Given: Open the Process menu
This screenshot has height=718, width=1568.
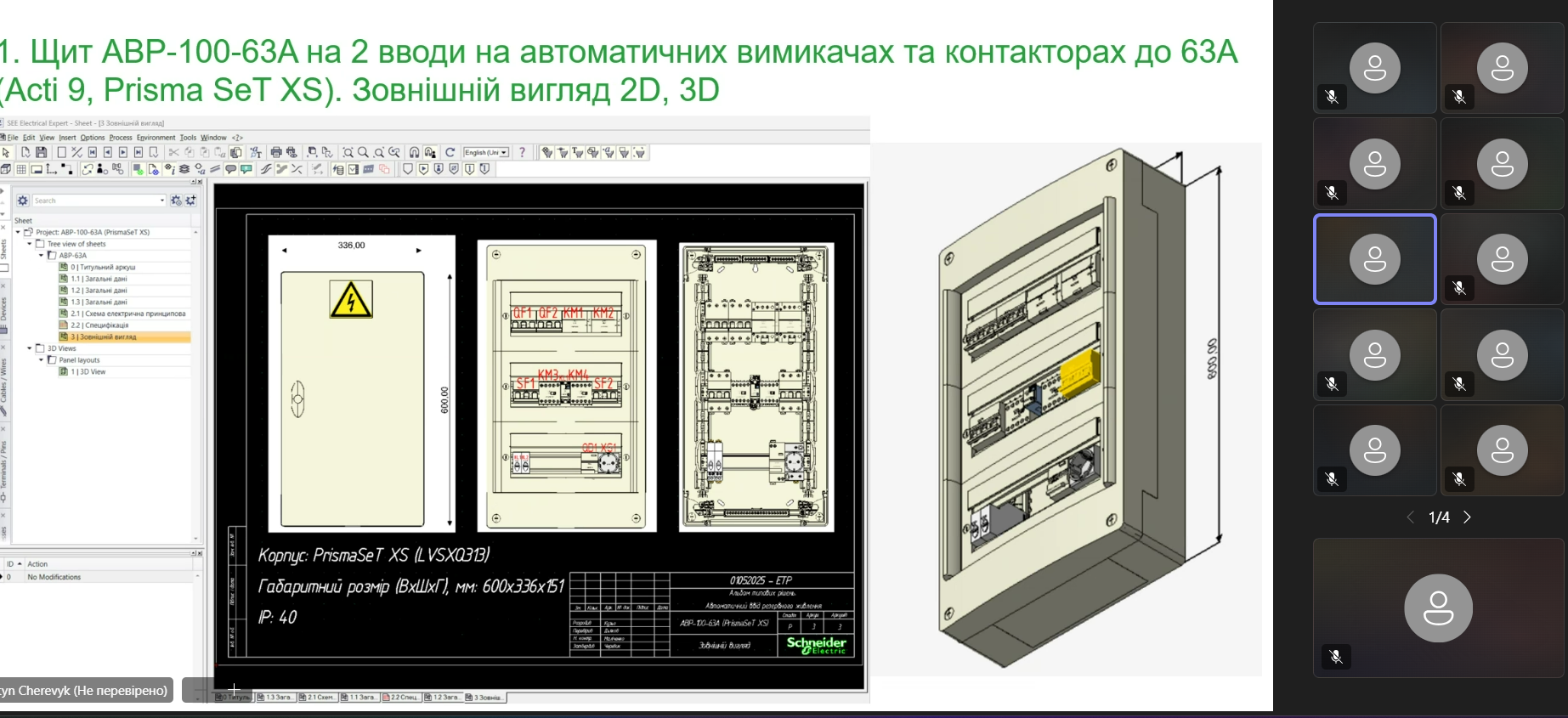Looking at the screenshot, I should 121,137.
